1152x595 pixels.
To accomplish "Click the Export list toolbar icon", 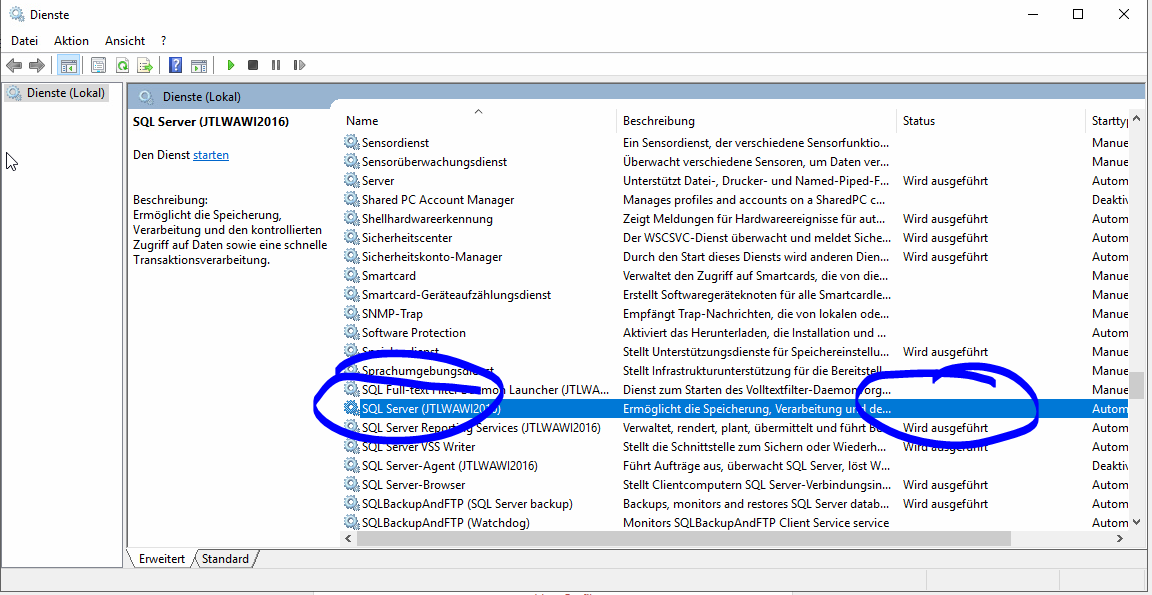I will [145, 65].
